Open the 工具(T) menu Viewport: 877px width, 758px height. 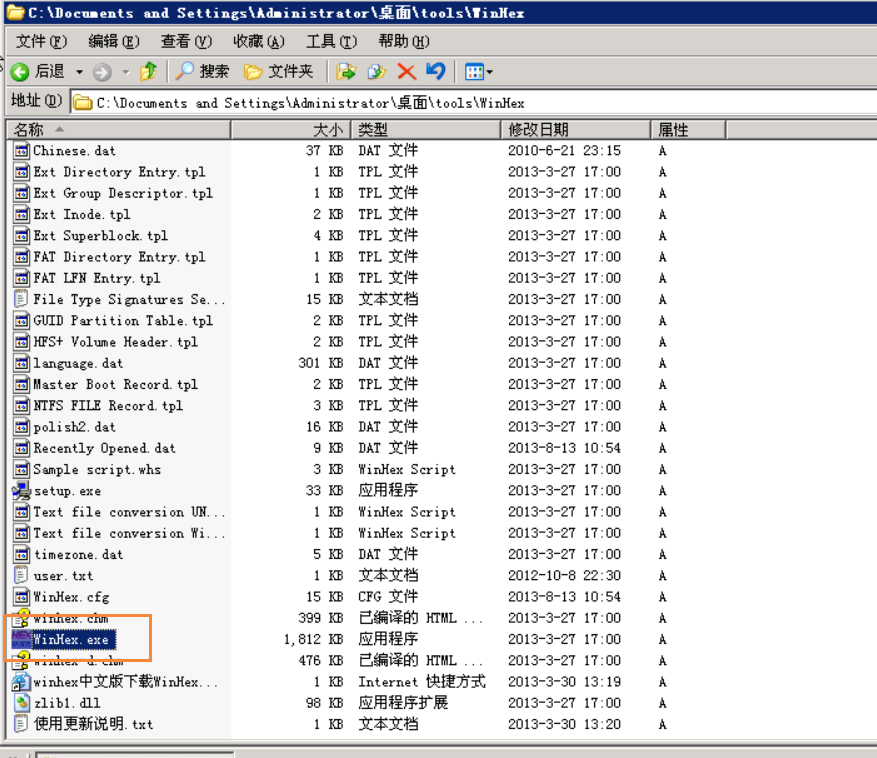point(331,41)
